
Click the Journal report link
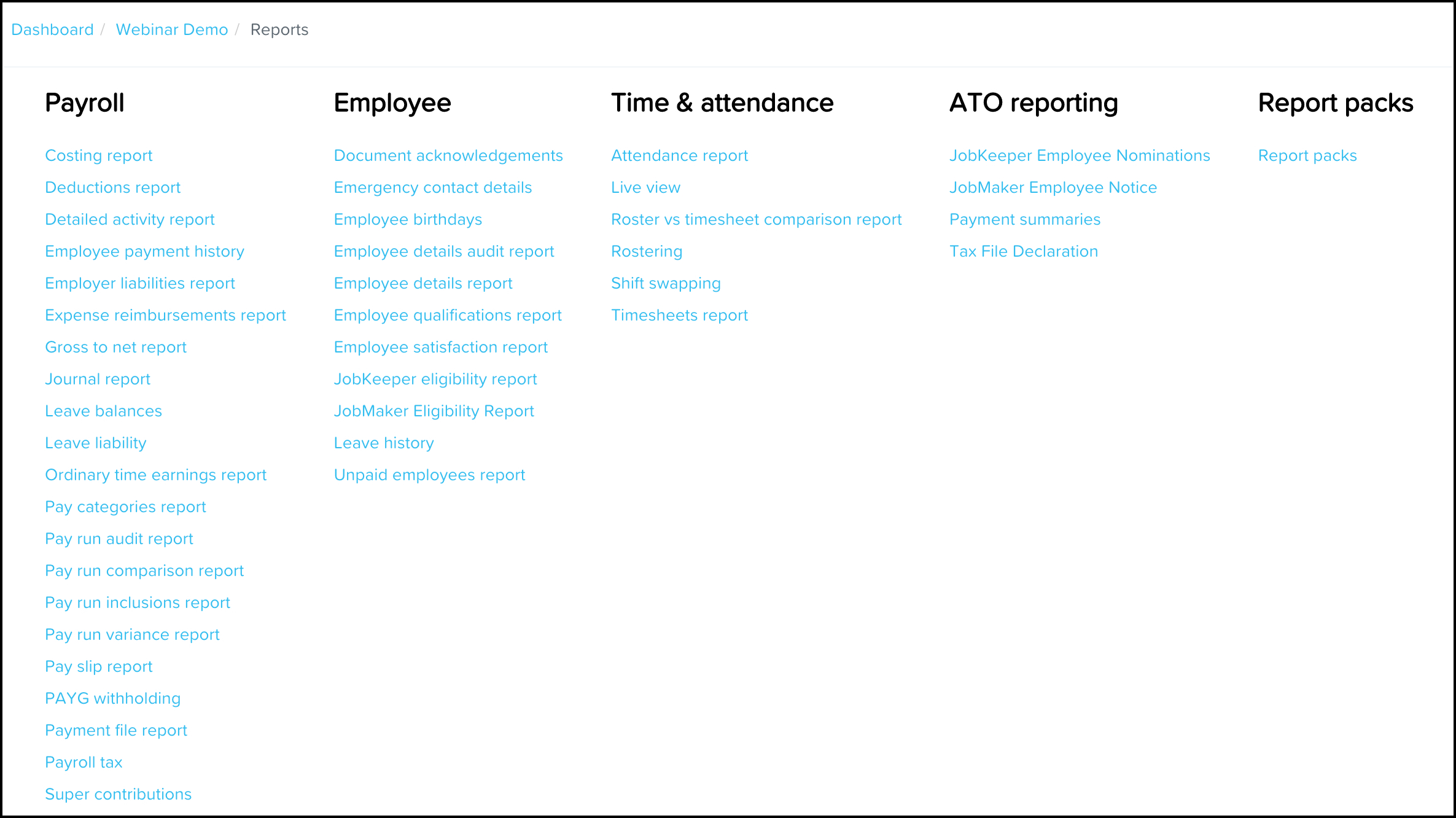tap(98, 379)
